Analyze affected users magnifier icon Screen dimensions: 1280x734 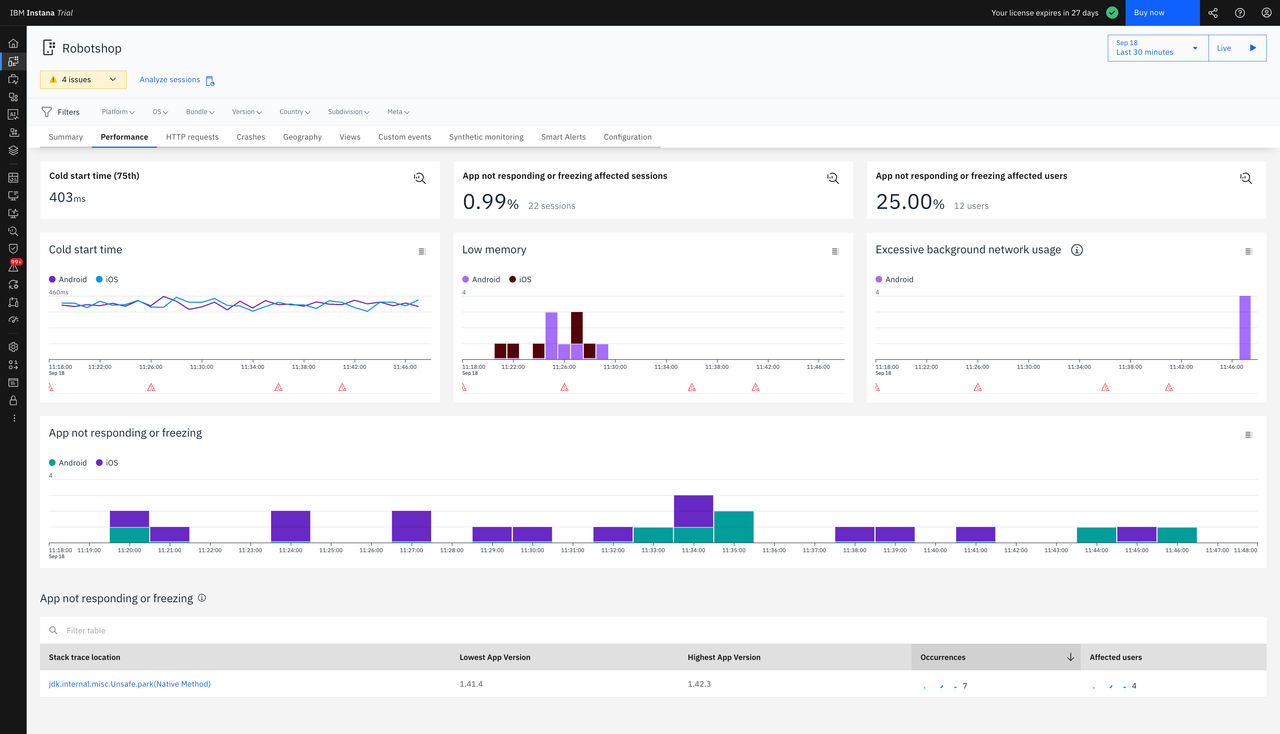pos(1246,178)
